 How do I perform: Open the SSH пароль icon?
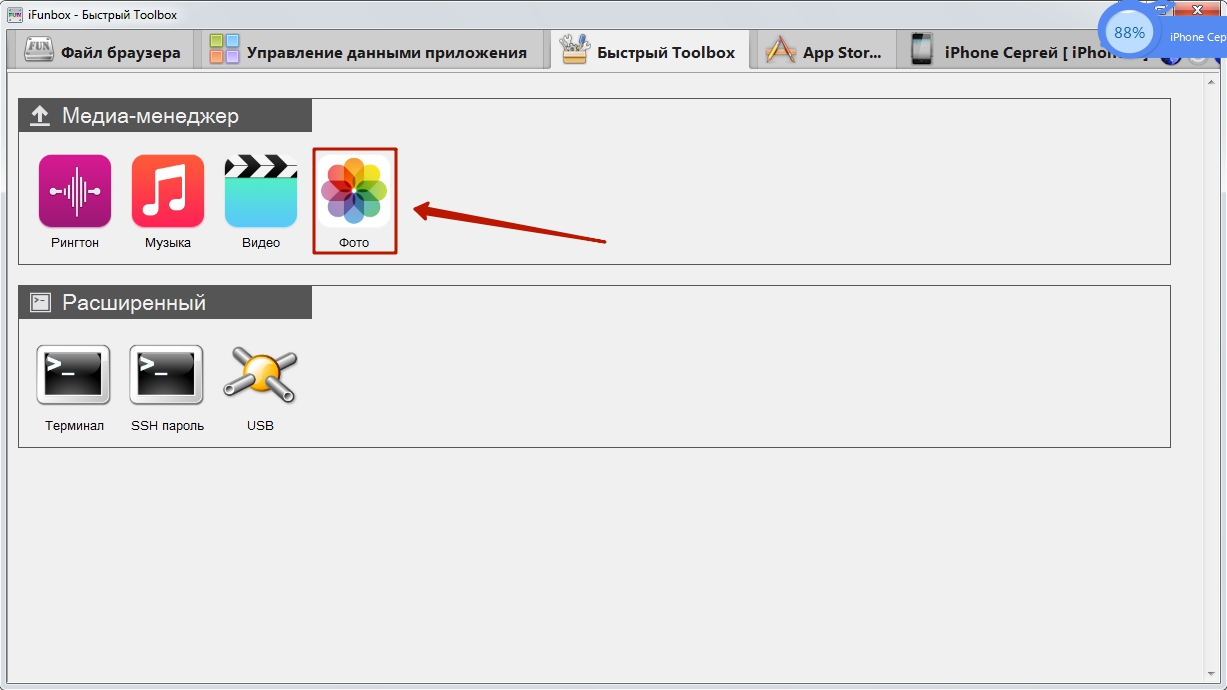pos(167,374)
